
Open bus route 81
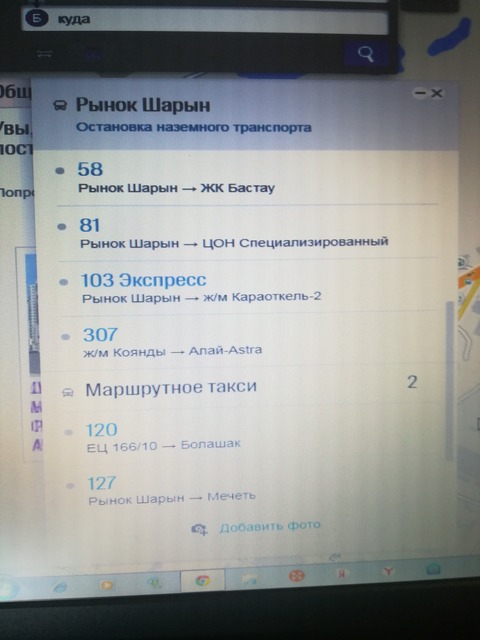point(90,225)
